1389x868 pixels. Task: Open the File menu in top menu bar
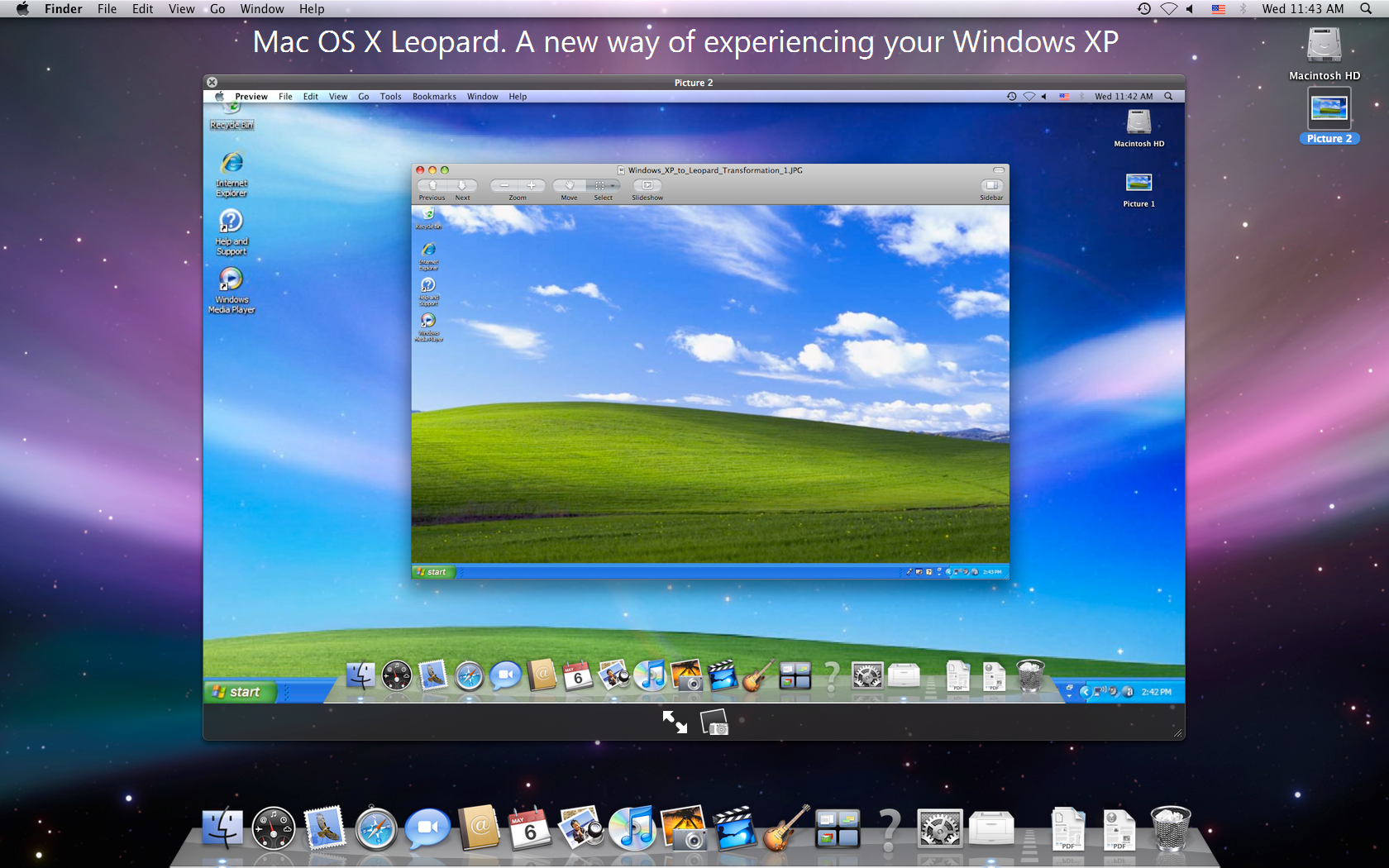coord(107,8)
